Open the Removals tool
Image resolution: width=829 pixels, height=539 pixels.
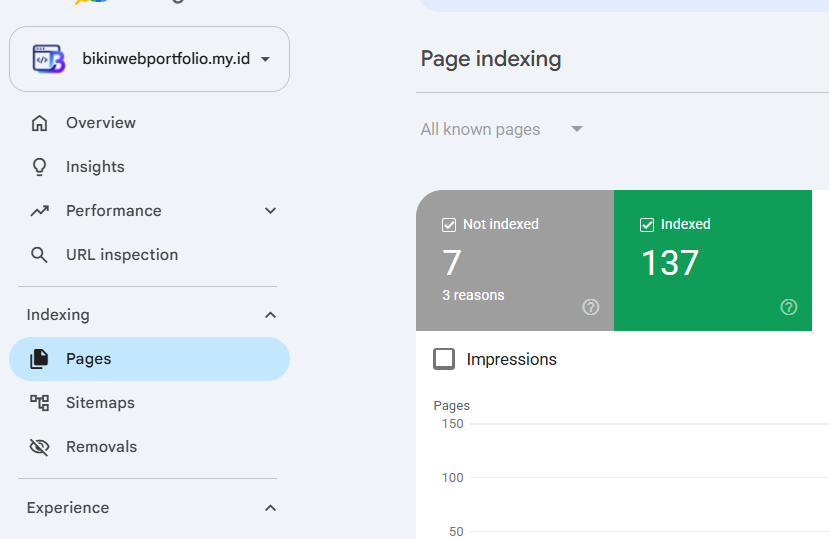[150, 446]
